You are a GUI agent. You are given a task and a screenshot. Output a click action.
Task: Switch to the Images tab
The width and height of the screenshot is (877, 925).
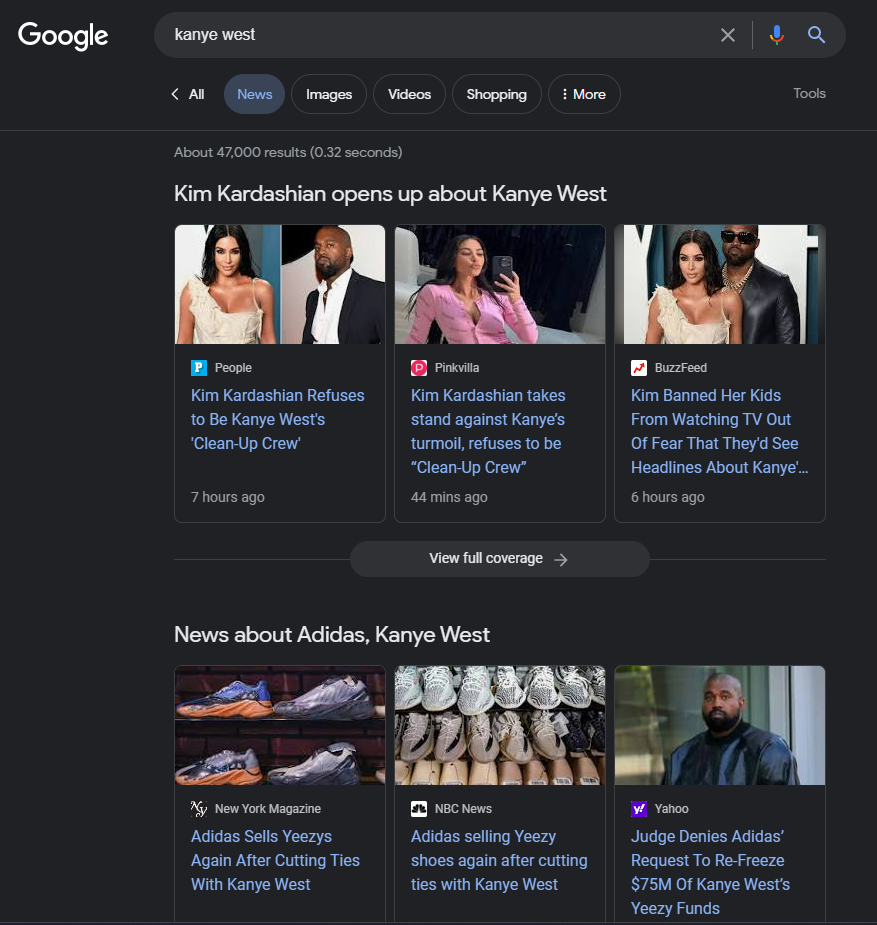(x=329, y=94)
